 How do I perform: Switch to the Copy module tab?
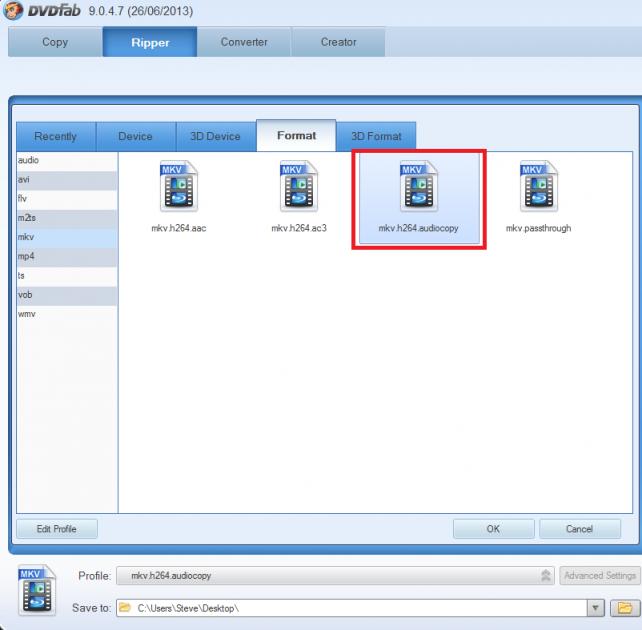[x=55, y=42]
